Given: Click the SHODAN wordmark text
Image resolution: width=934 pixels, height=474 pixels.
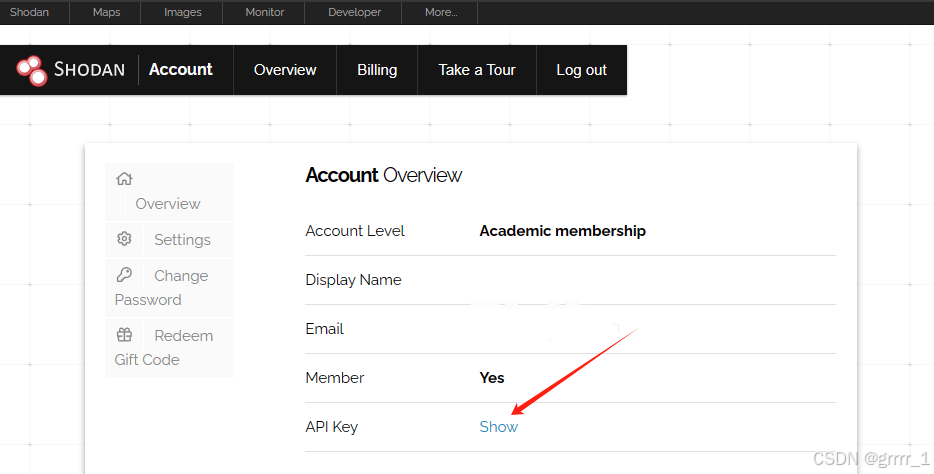Looking at the screenshot, I should point(89,70).
